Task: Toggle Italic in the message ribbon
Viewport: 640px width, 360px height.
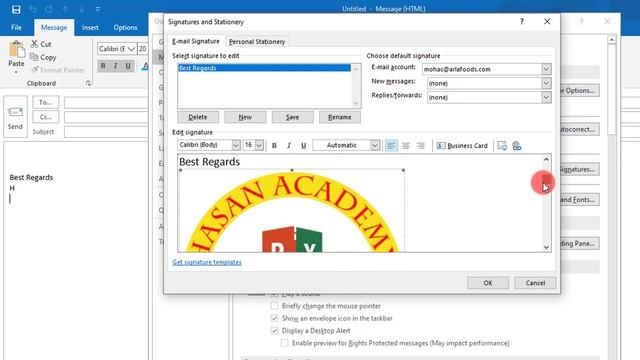Action: pyautogui.click(x=116, y=66)
